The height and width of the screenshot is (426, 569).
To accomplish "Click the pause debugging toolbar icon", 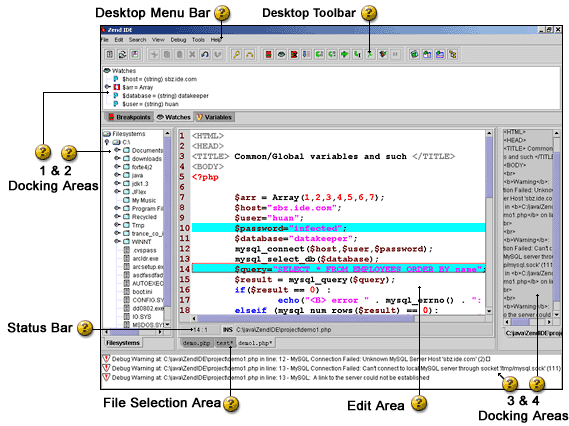I will [395, 54].
